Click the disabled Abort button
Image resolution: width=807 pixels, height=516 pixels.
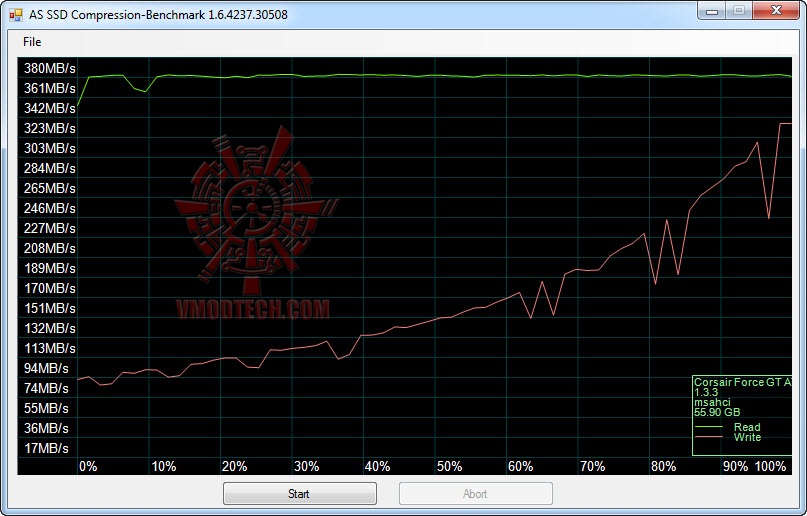coord(476,494)
